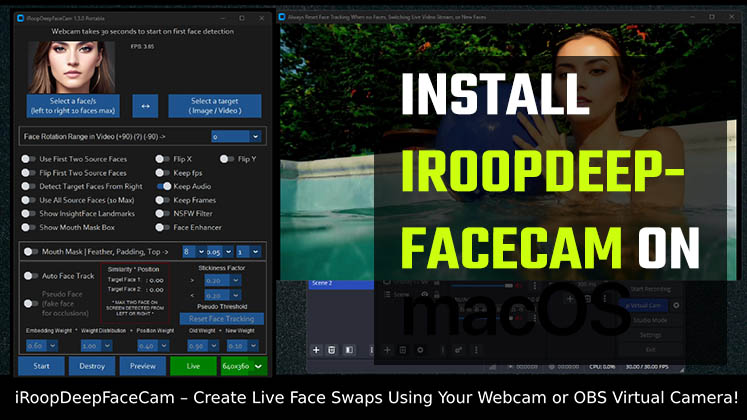
Task: Click the Destroy button
Action: coord(92,366)
